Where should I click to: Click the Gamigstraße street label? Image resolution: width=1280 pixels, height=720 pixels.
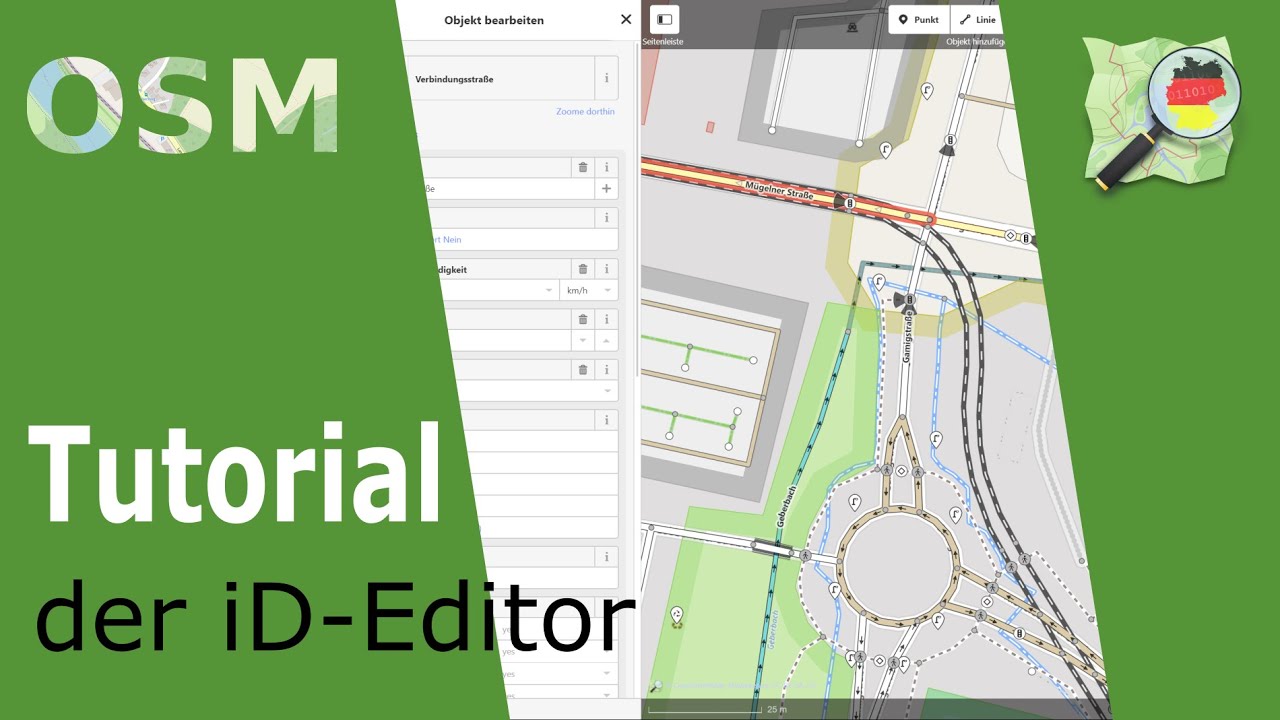pyautogui.click(x=908, y=338)
